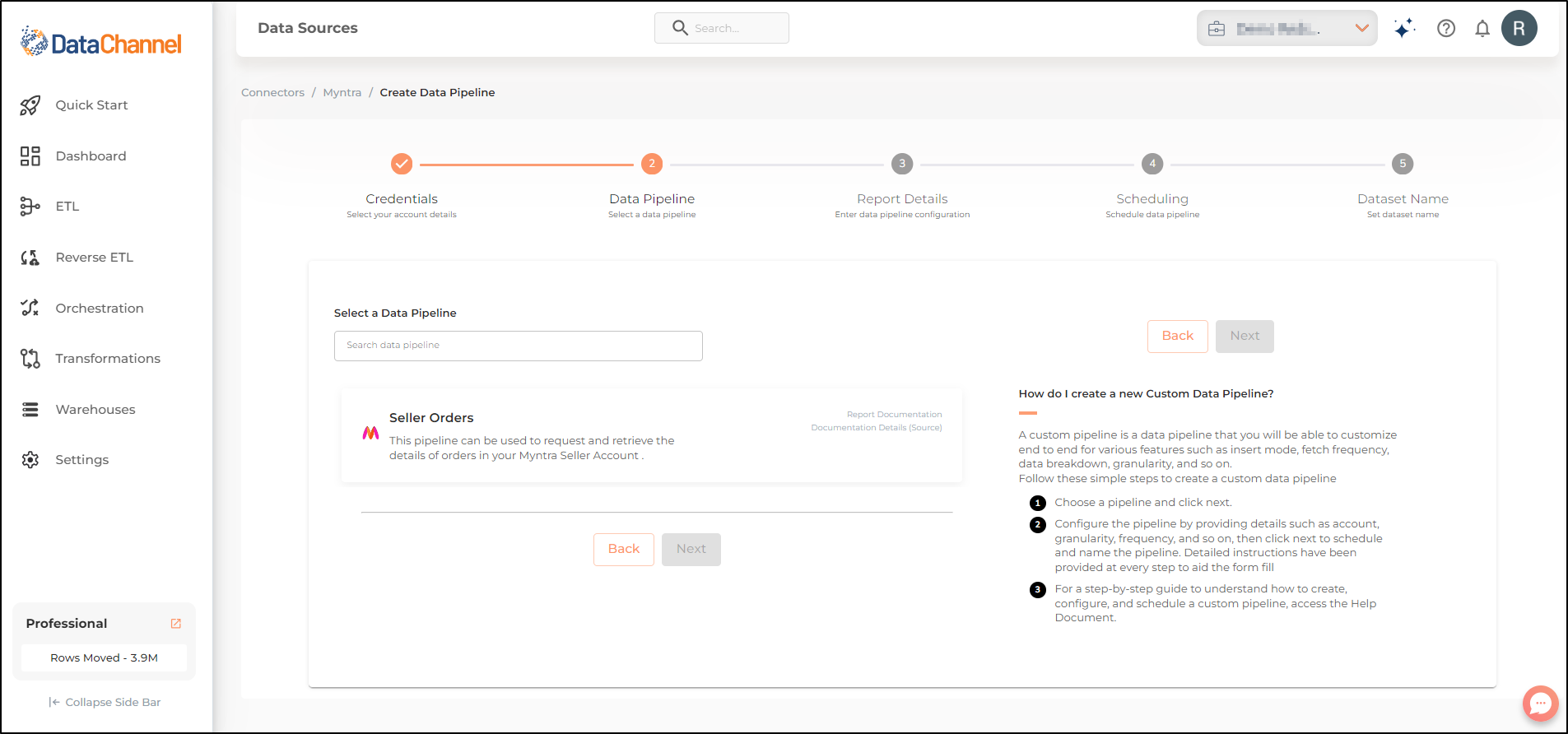The width and height of the screenshot is (1568, 734).
Task: Click How do I create Custom Pipeline heading
Action: pyautogui.click(x=1146, y=394)
